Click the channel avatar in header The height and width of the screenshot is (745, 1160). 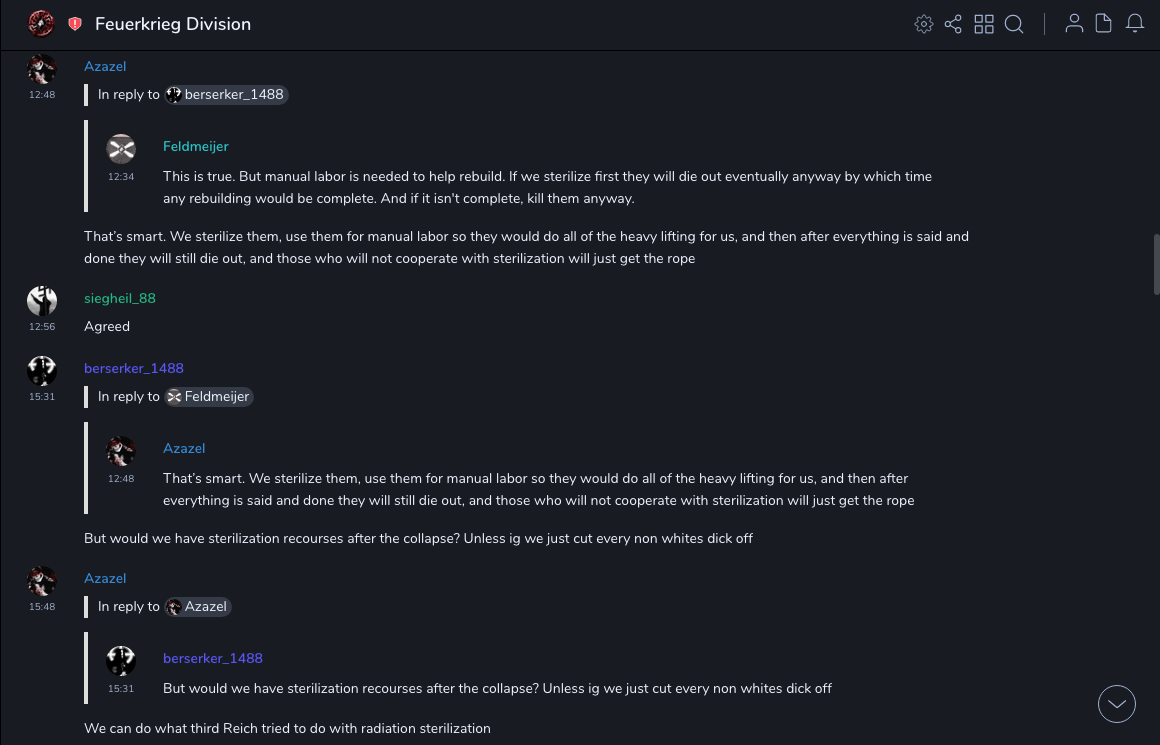(x=41, y=23)
